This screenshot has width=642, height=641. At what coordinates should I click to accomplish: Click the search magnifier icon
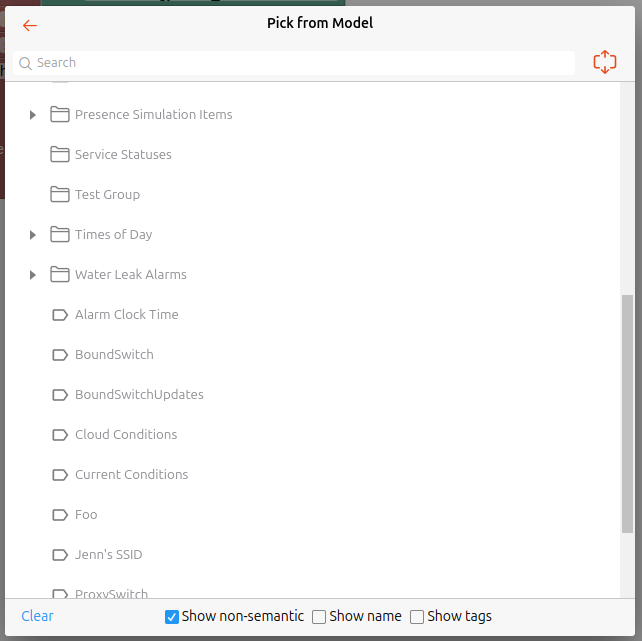click(25, 63)
